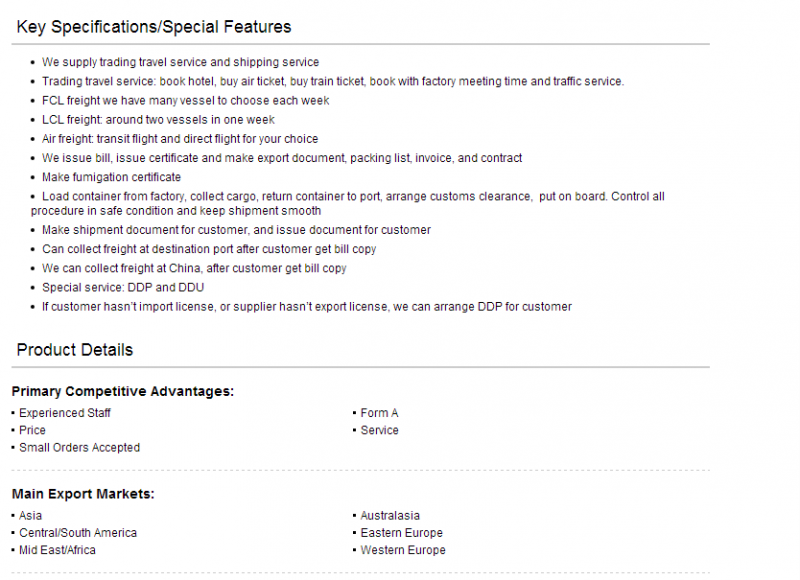Click the Service advantage entry
800x580 pixels.
click(x=379, y=430)
